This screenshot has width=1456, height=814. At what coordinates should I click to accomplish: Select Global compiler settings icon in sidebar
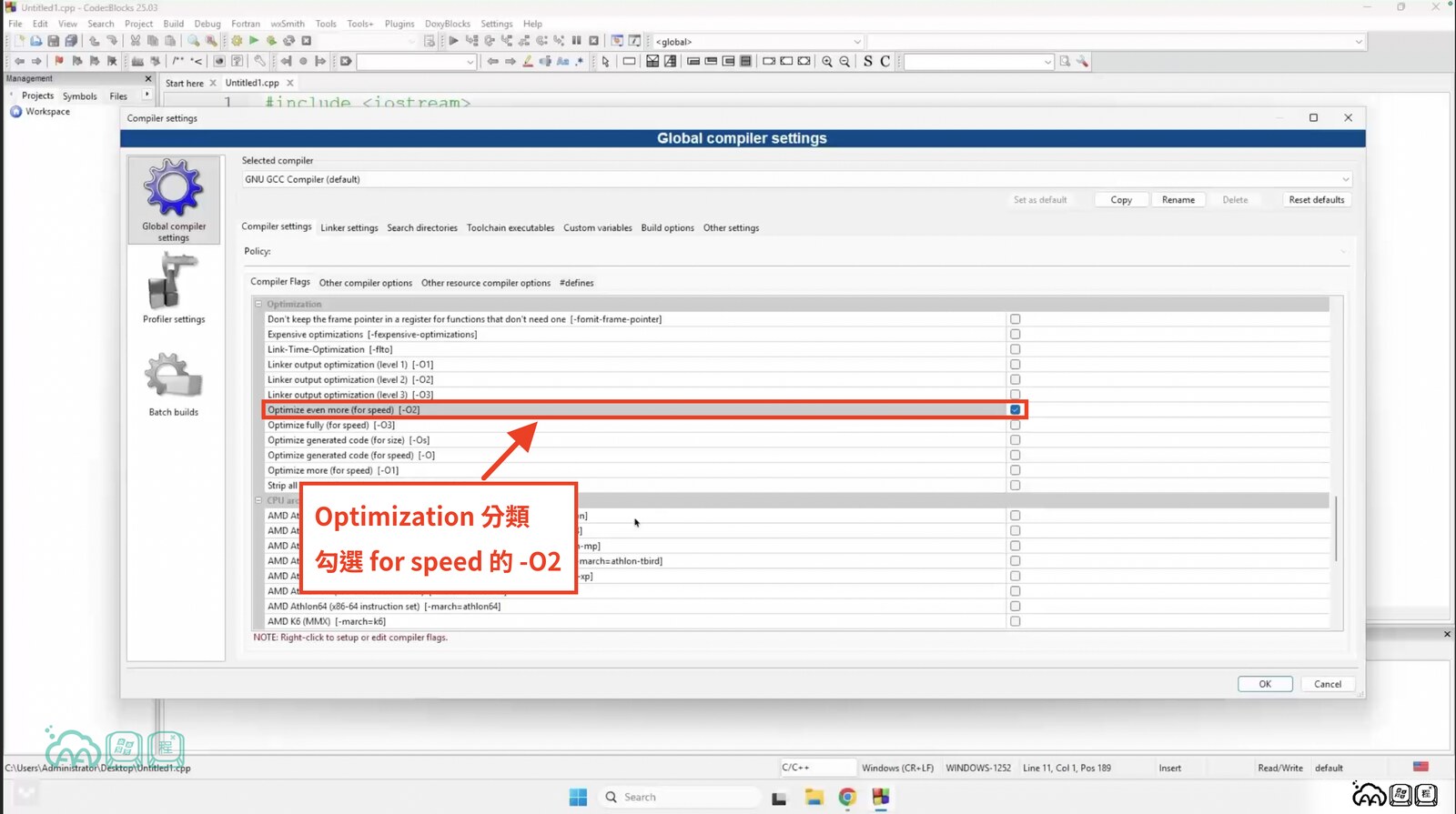pyautogui.click(x=174, y=200)
